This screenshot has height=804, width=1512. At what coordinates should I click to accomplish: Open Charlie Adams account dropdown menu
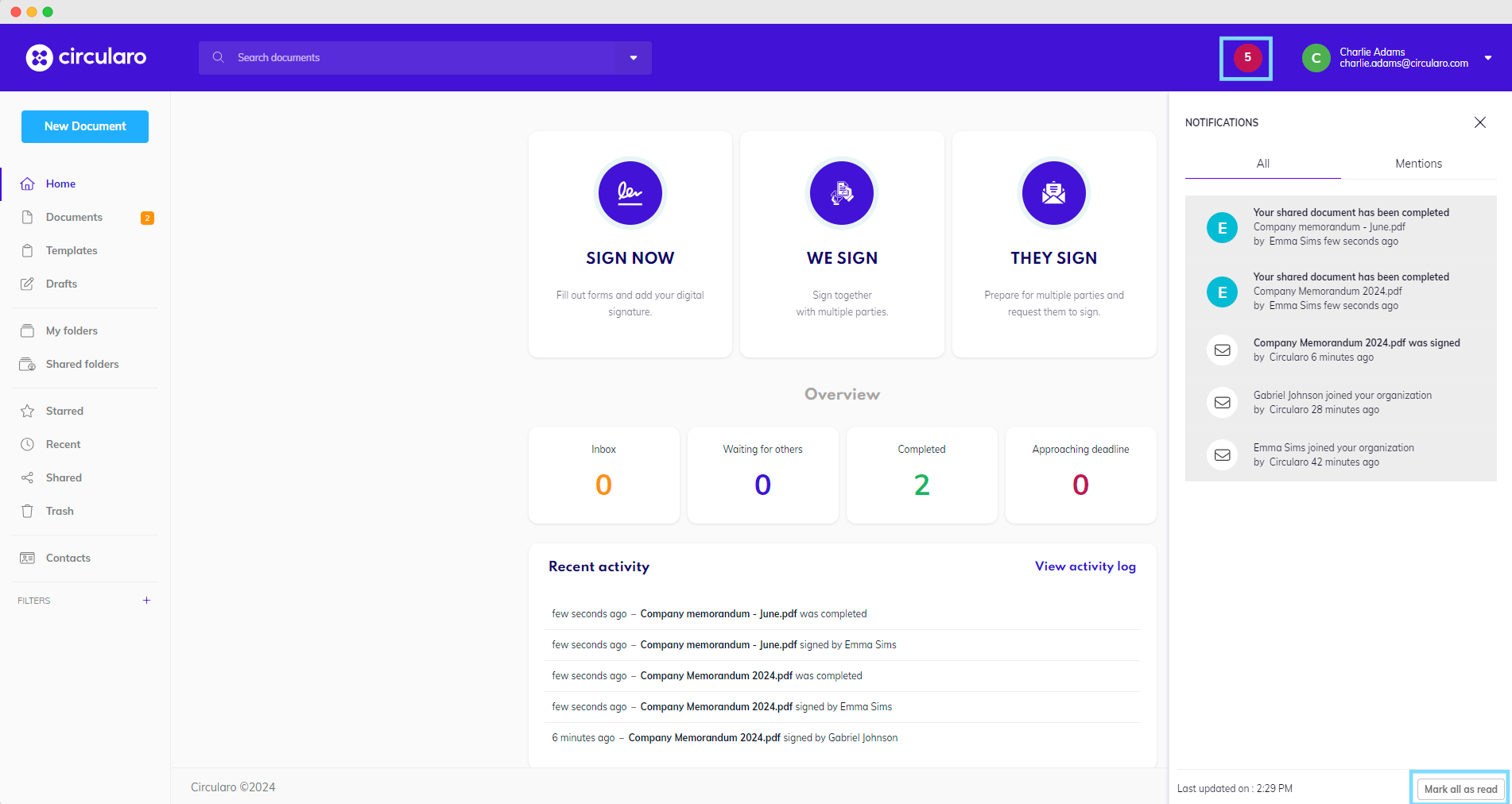point(1488,58)
